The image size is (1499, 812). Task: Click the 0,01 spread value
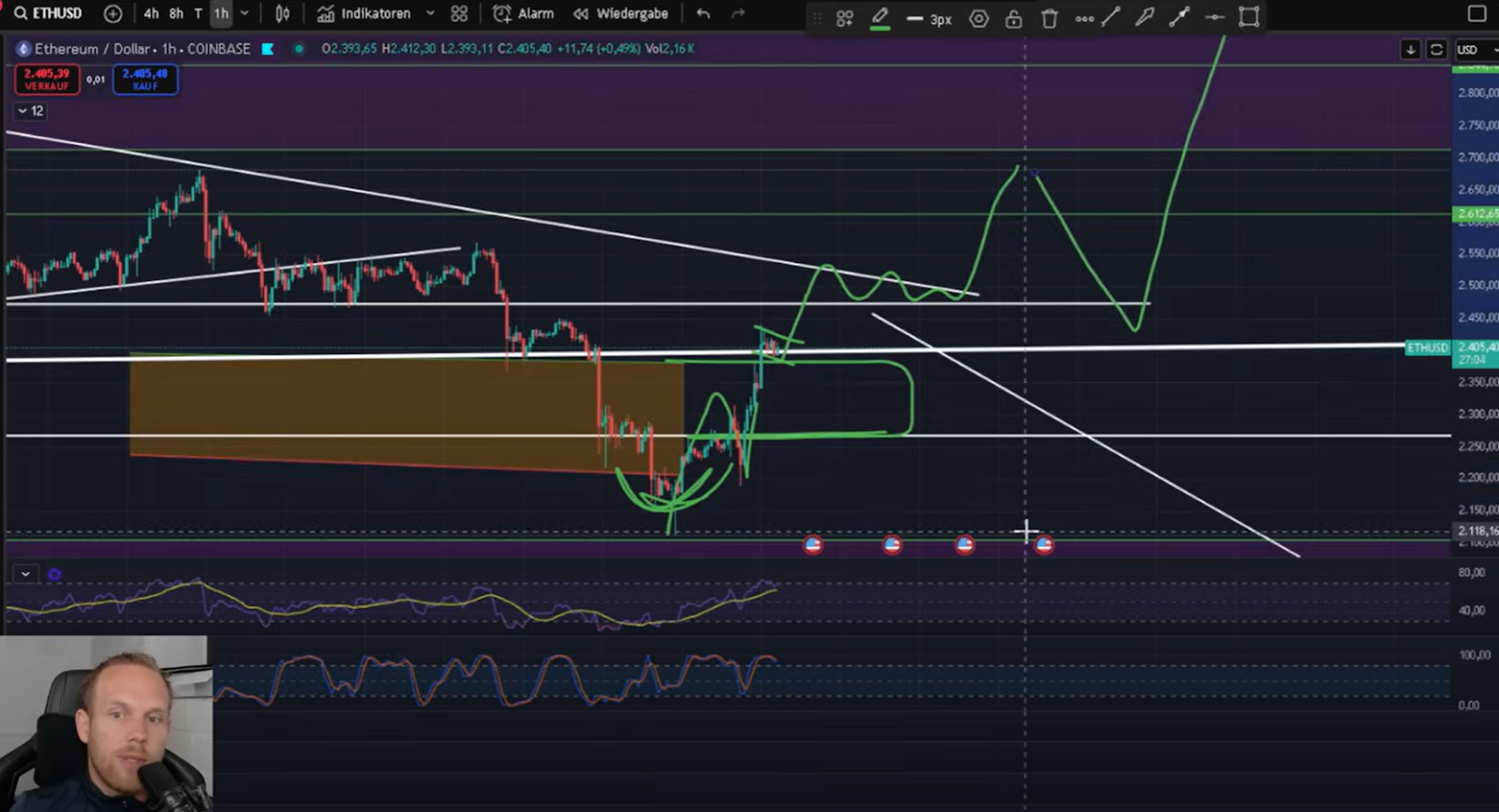tap(96, 80)
